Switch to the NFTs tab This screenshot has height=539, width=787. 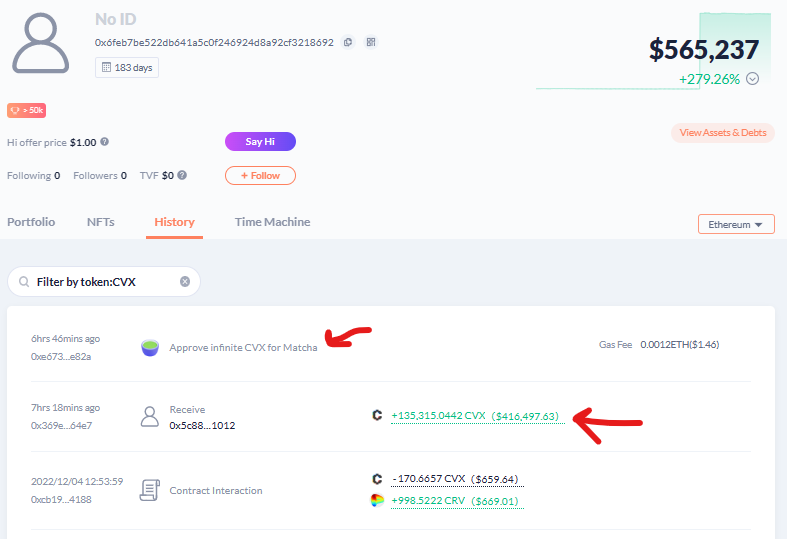(100, 222)
